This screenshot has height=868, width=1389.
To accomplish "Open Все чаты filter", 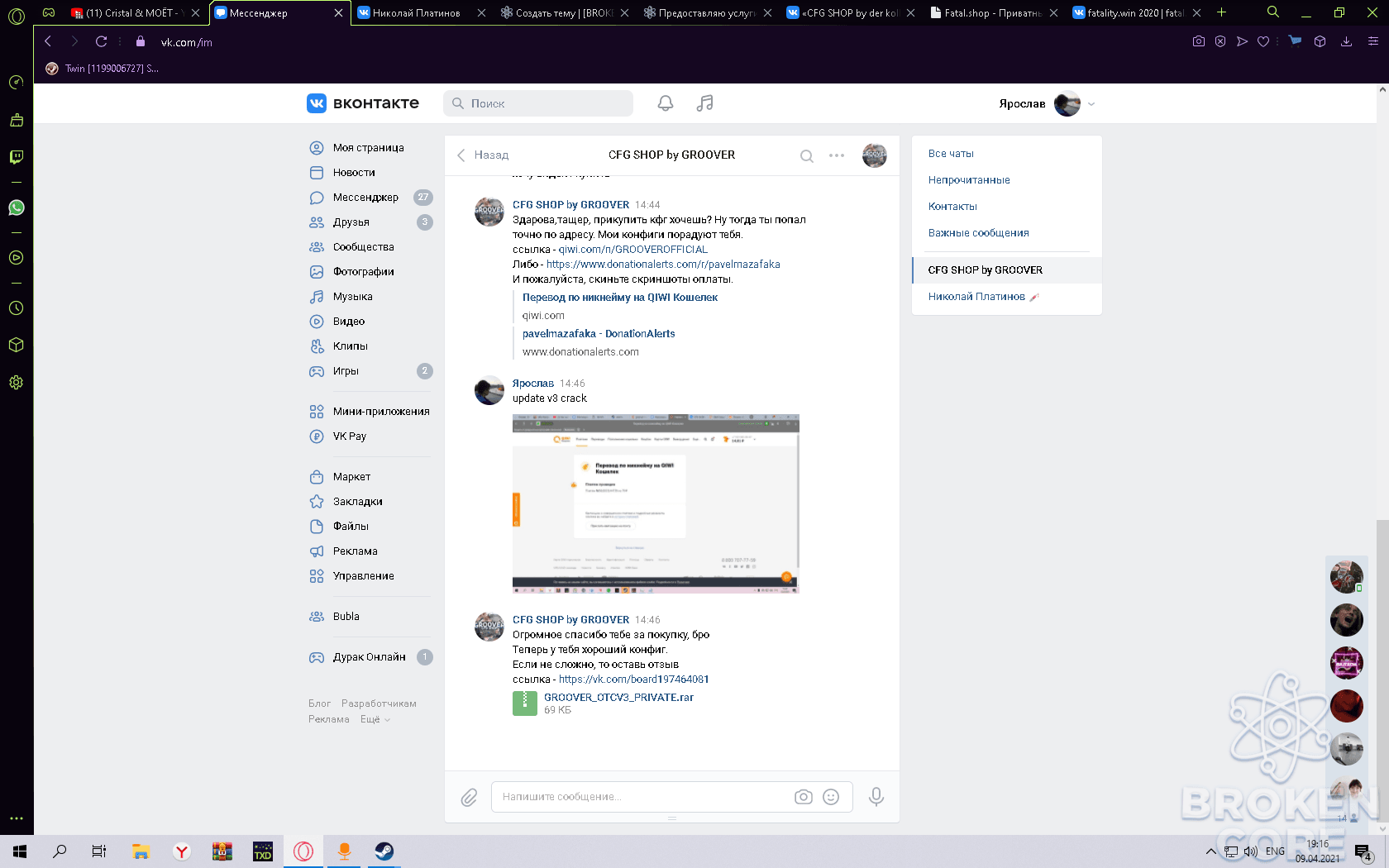I will 951,154.
